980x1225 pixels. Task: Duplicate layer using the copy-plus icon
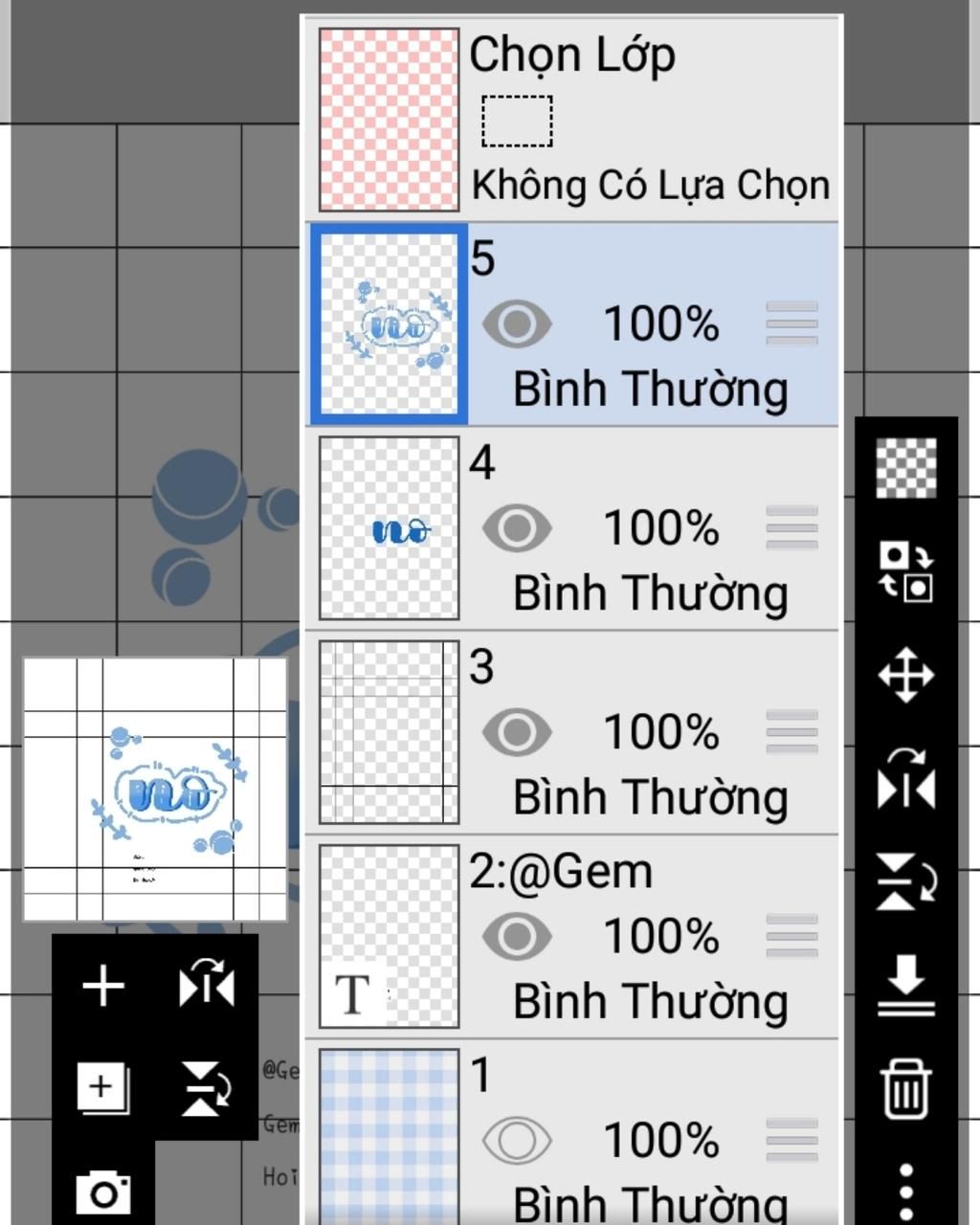tap(102, 1089)
